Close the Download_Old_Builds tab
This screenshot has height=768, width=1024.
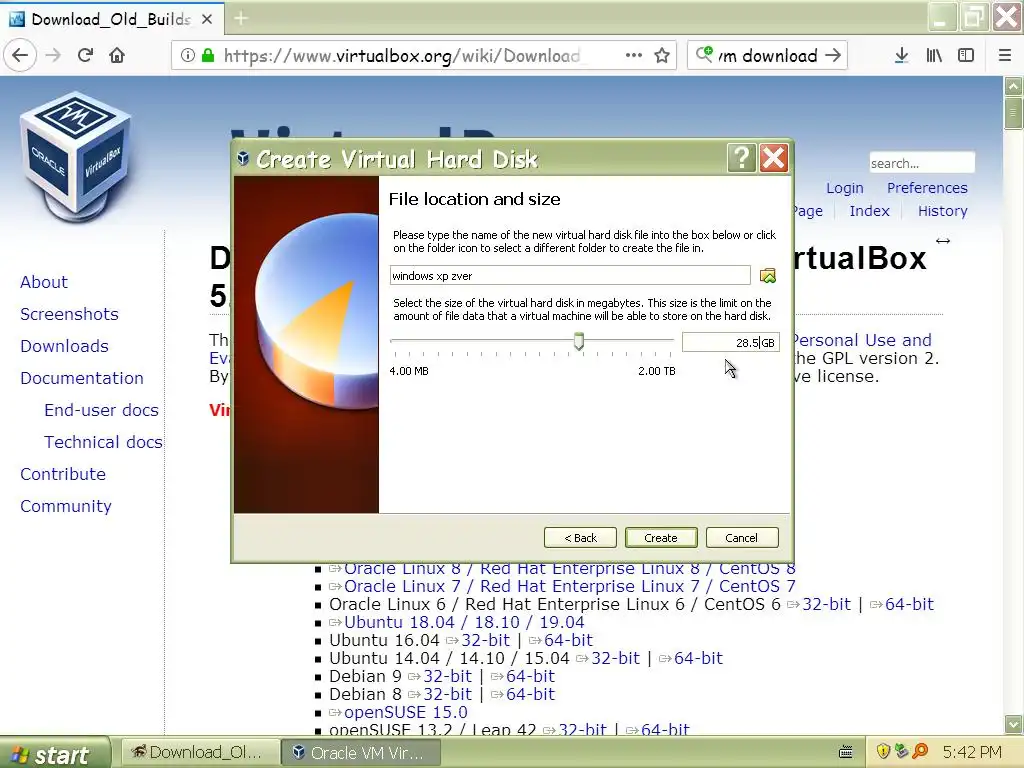pyautogui.click(x=207, y=20)
